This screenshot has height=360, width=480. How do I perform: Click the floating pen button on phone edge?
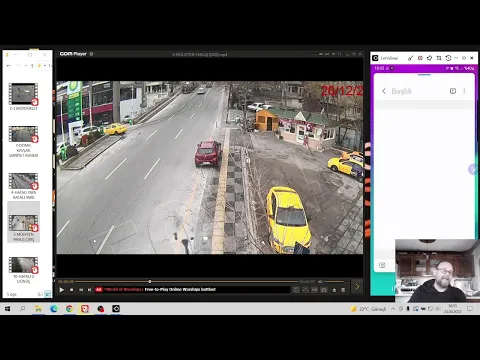(473, 170)
